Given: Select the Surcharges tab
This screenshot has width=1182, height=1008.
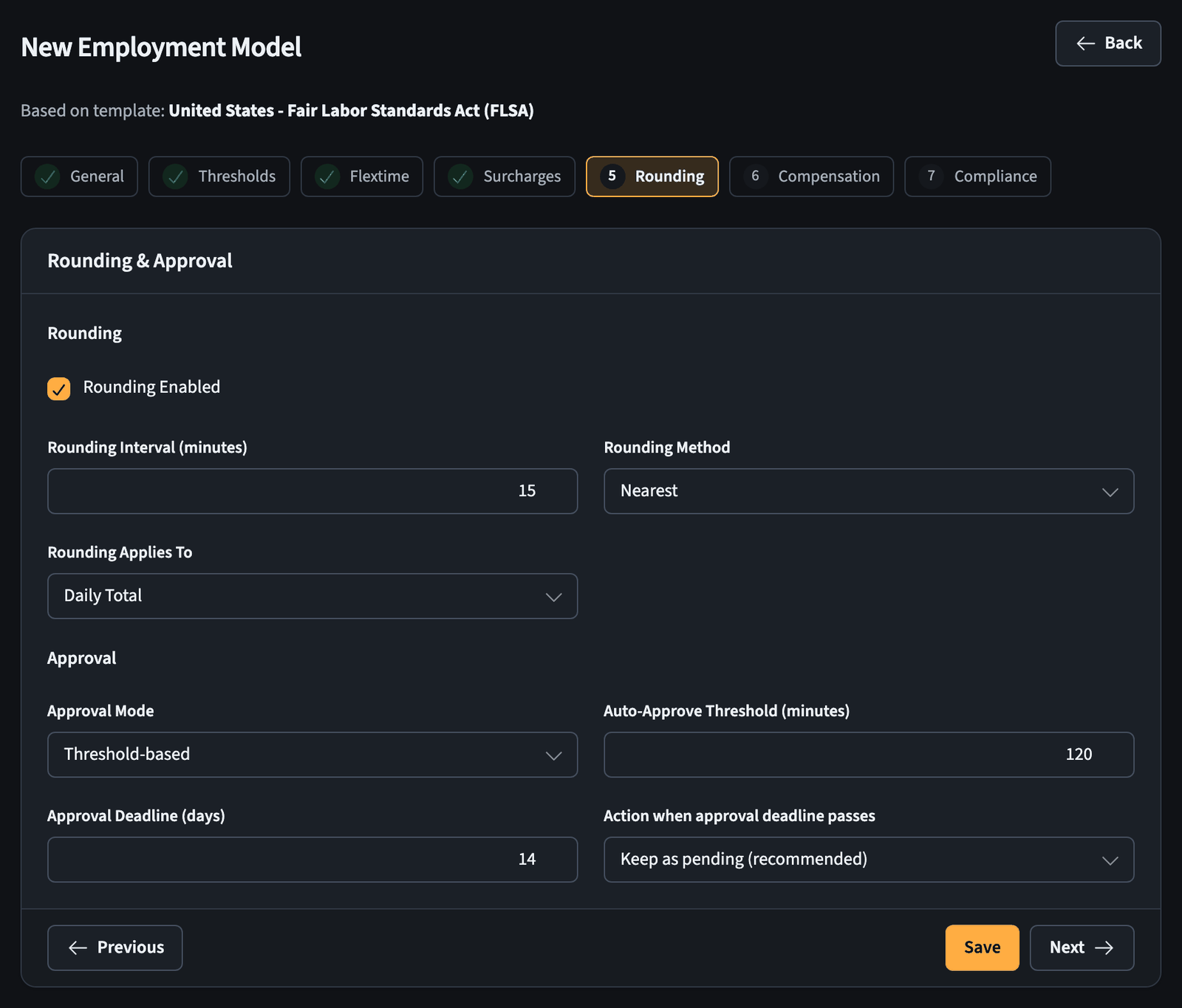Looking at the screenshot, I should click(505, 176).
